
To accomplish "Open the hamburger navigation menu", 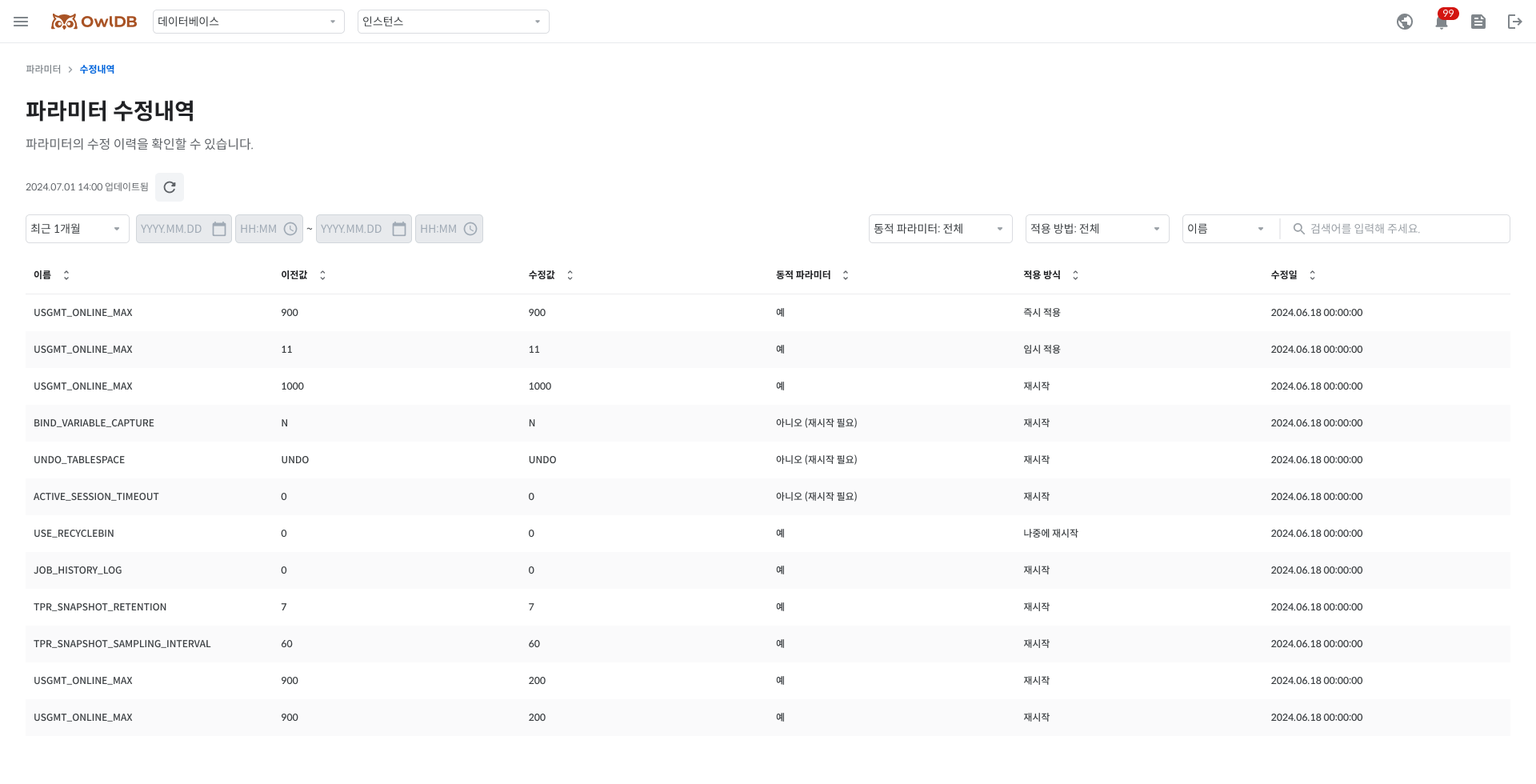I will point(21,22).
